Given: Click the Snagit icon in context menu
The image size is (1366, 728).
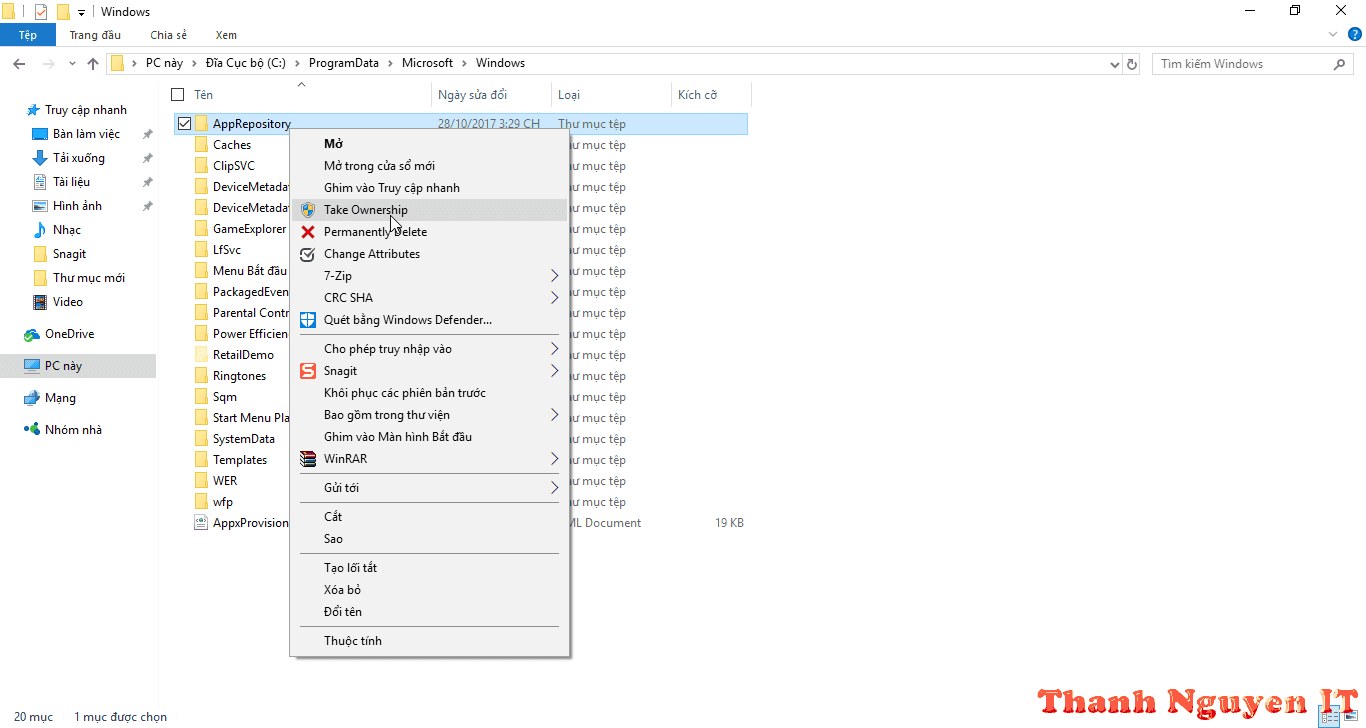Looking at the screenshot, I should point(308,371).
